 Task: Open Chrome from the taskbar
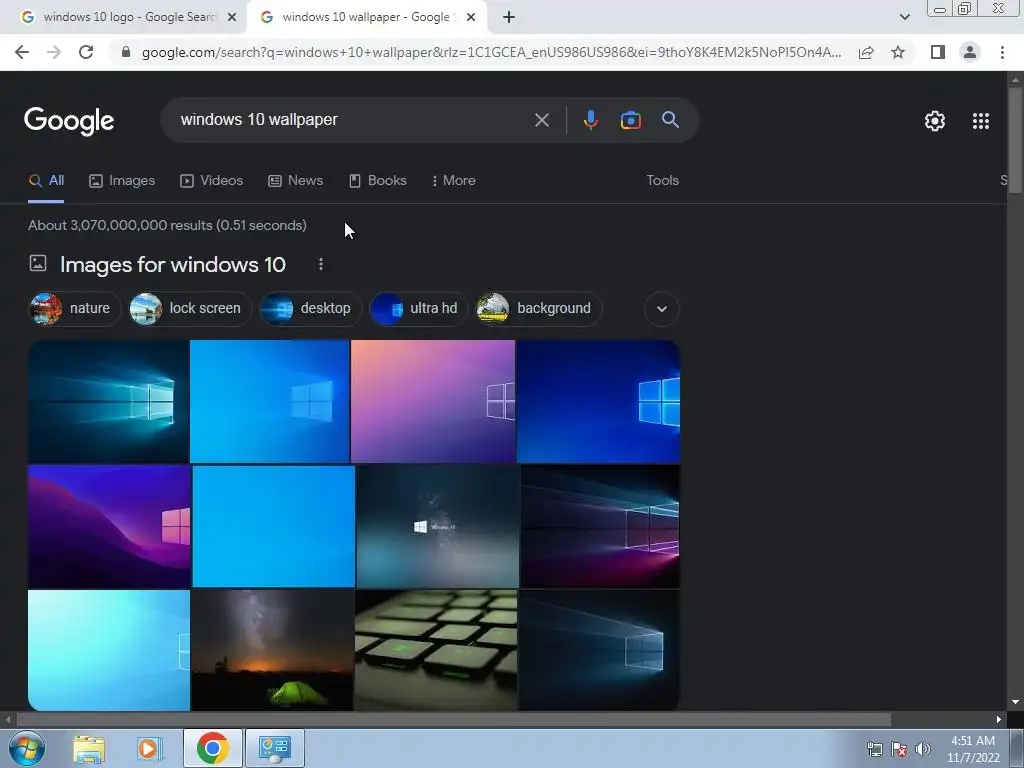coord(212,748)
